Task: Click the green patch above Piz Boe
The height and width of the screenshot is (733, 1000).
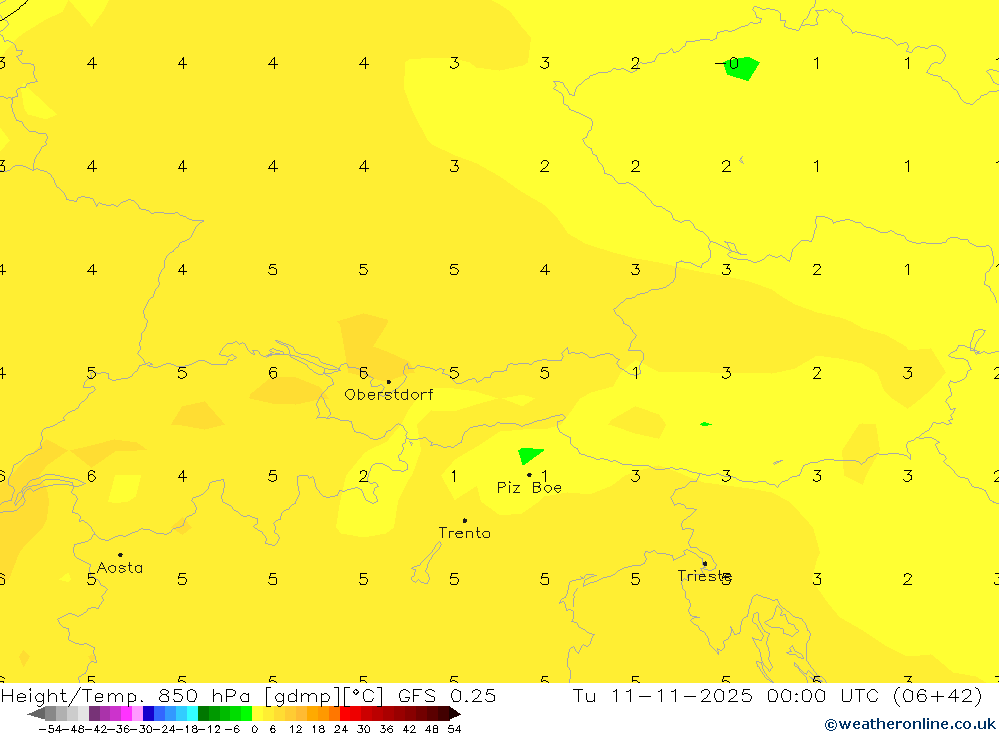Action: [530, 455]
